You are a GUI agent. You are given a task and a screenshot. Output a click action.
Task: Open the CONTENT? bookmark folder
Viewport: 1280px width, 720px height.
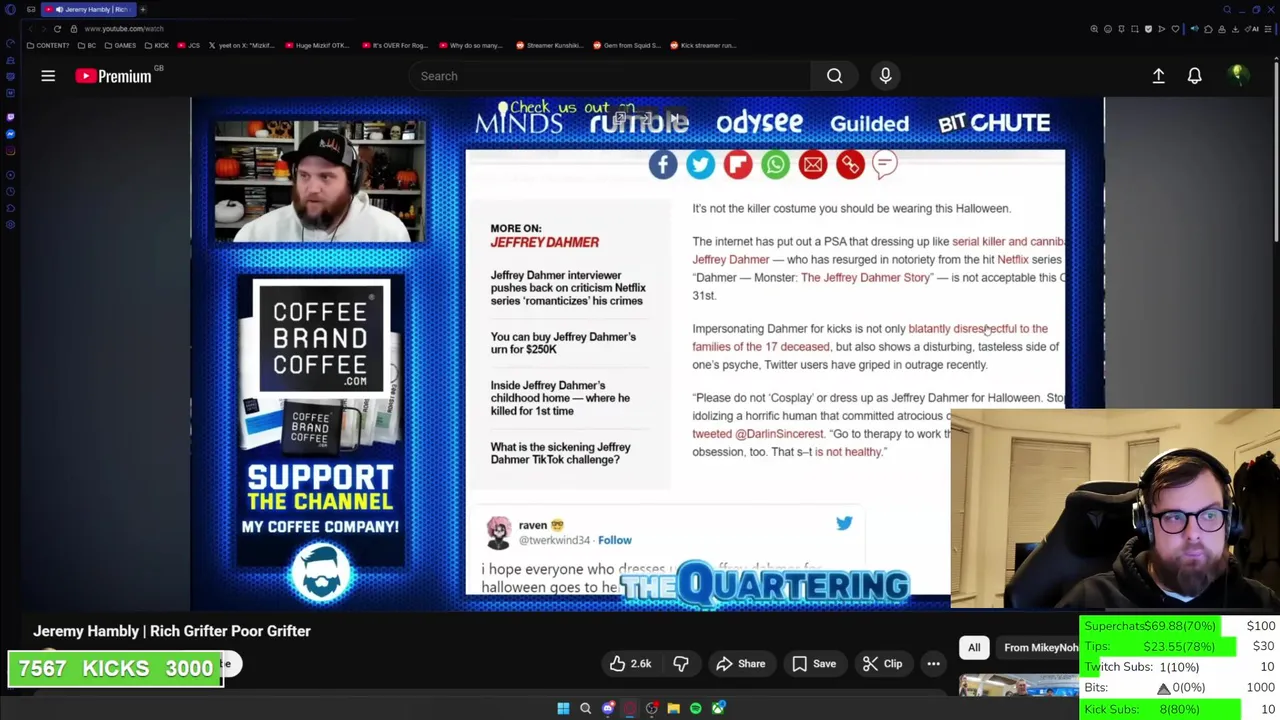[x=47, y=45]
